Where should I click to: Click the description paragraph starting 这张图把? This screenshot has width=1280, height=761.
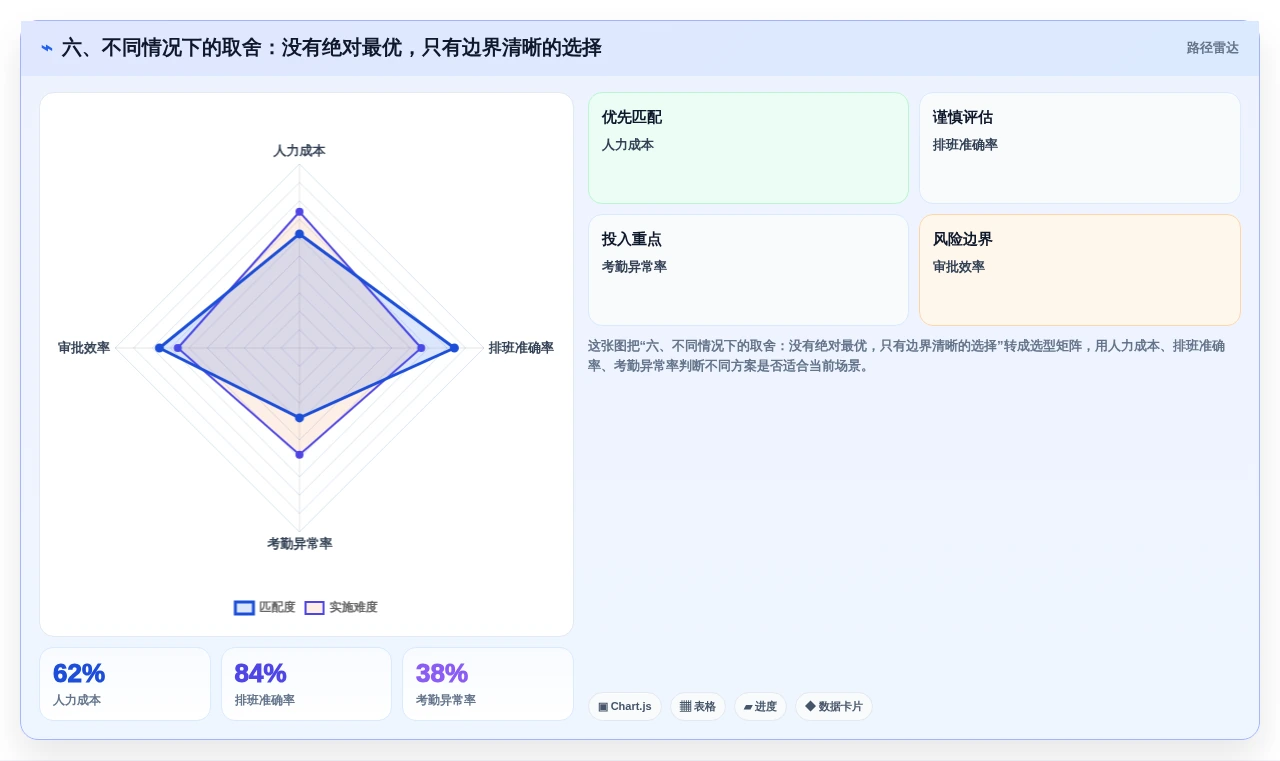[x=906, y=356]
